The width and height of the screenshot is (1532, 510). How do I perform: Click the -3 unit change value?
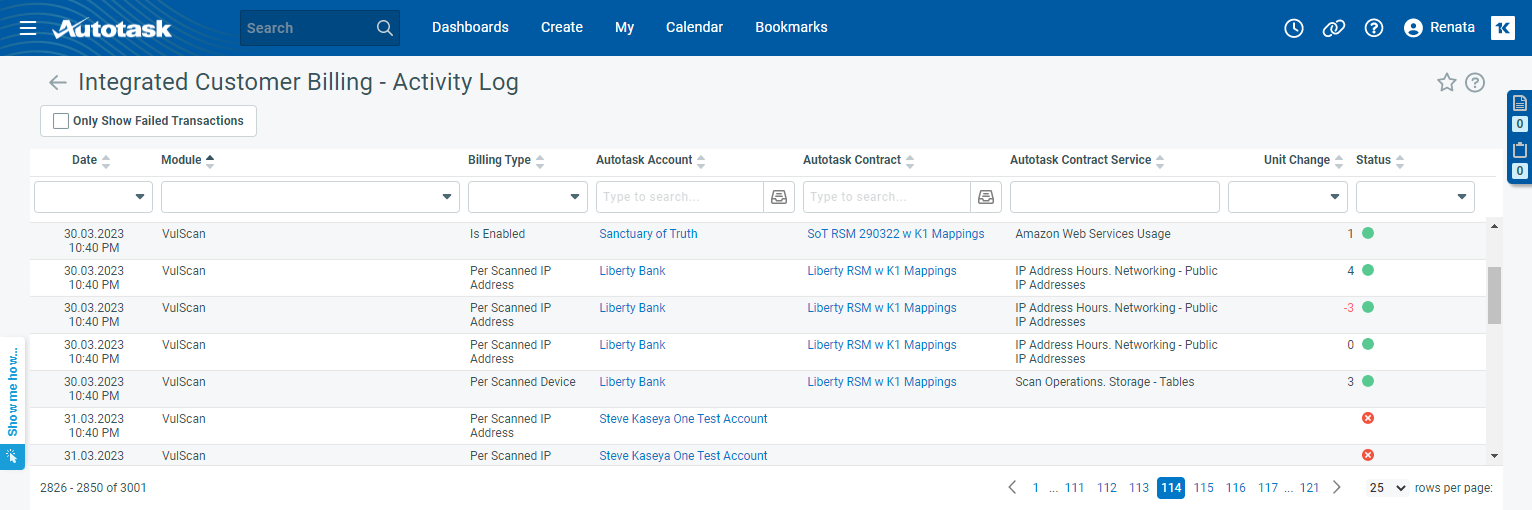1348,308
